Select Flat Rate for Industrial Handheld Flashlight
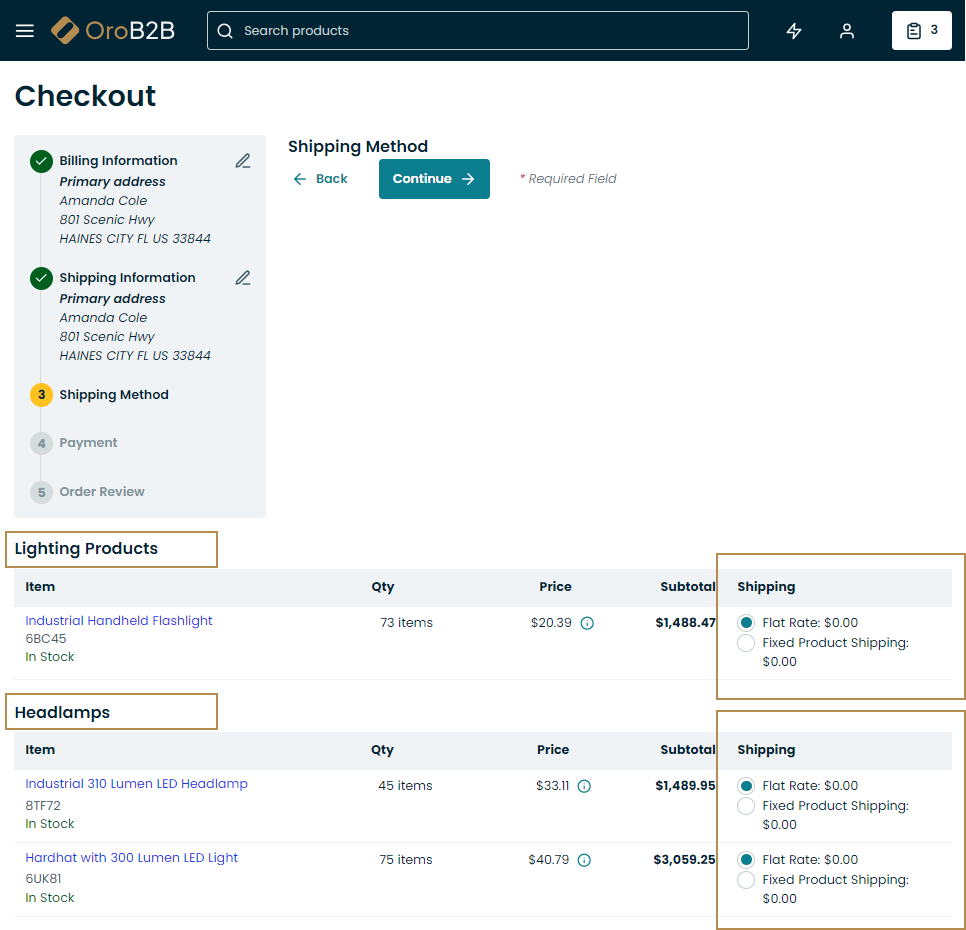966x930 pixels. pos(746,623)
